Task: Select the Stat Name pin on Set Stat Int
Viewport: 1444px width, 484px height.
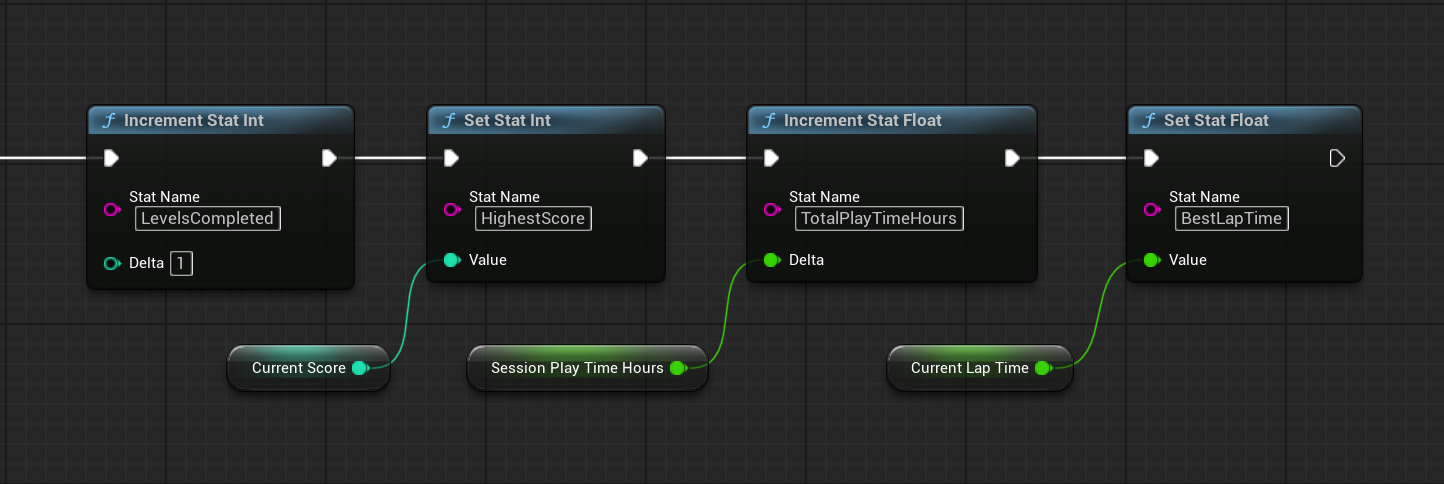Action: [x=451, y=210]
